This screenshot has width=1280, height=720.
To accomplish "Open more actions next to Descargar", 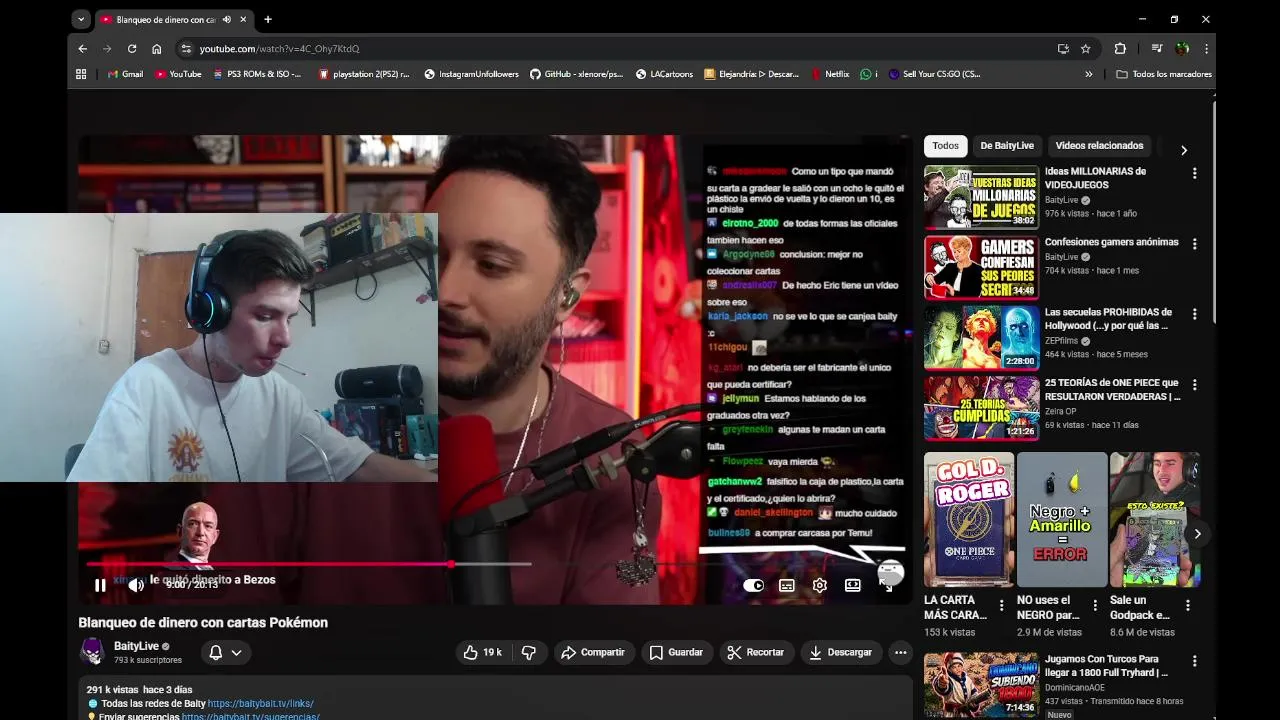I will [x=900, y=652].
